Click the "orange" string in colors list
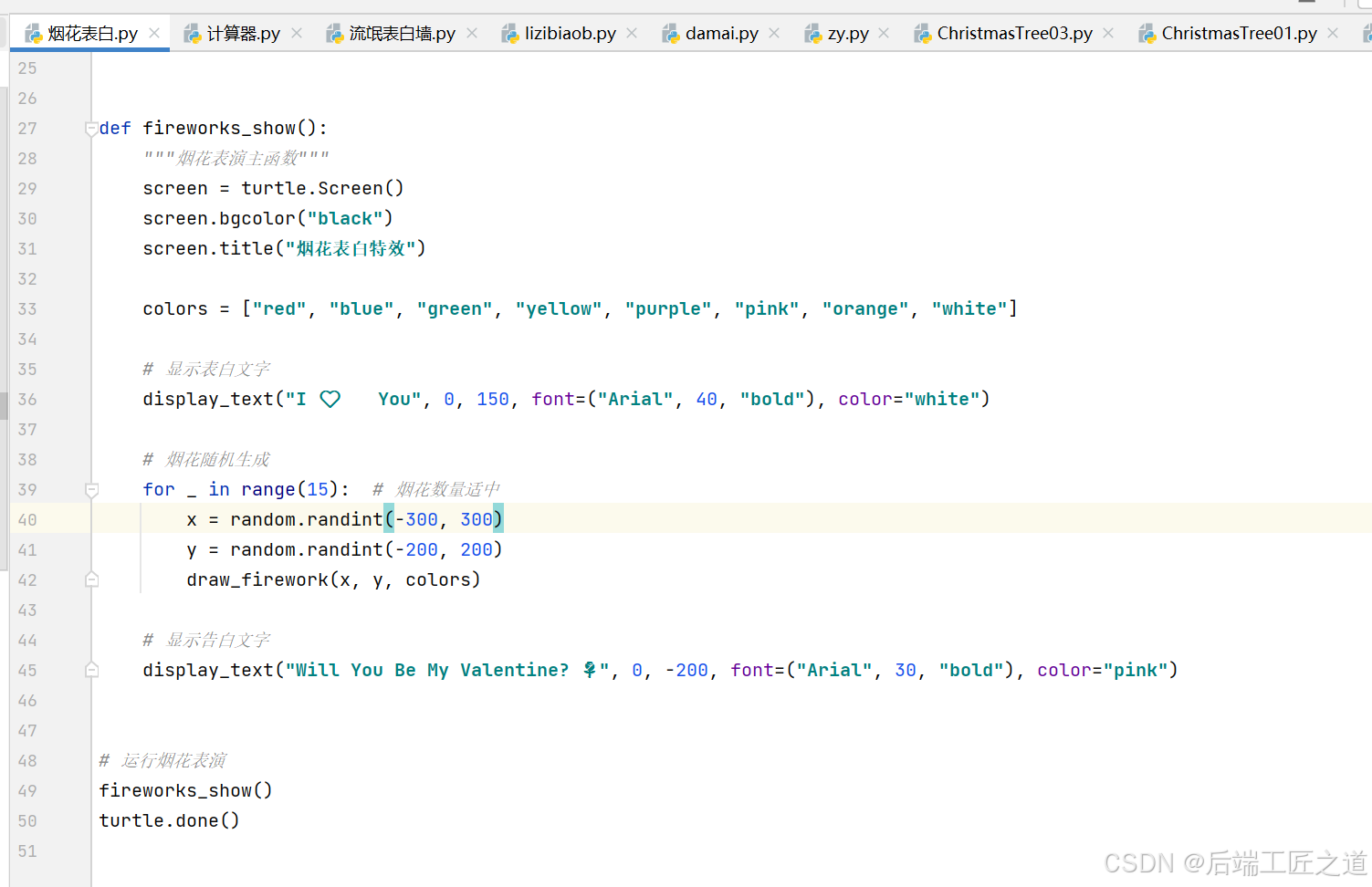Screen dimensions: 1372x887 pos(865,309)
